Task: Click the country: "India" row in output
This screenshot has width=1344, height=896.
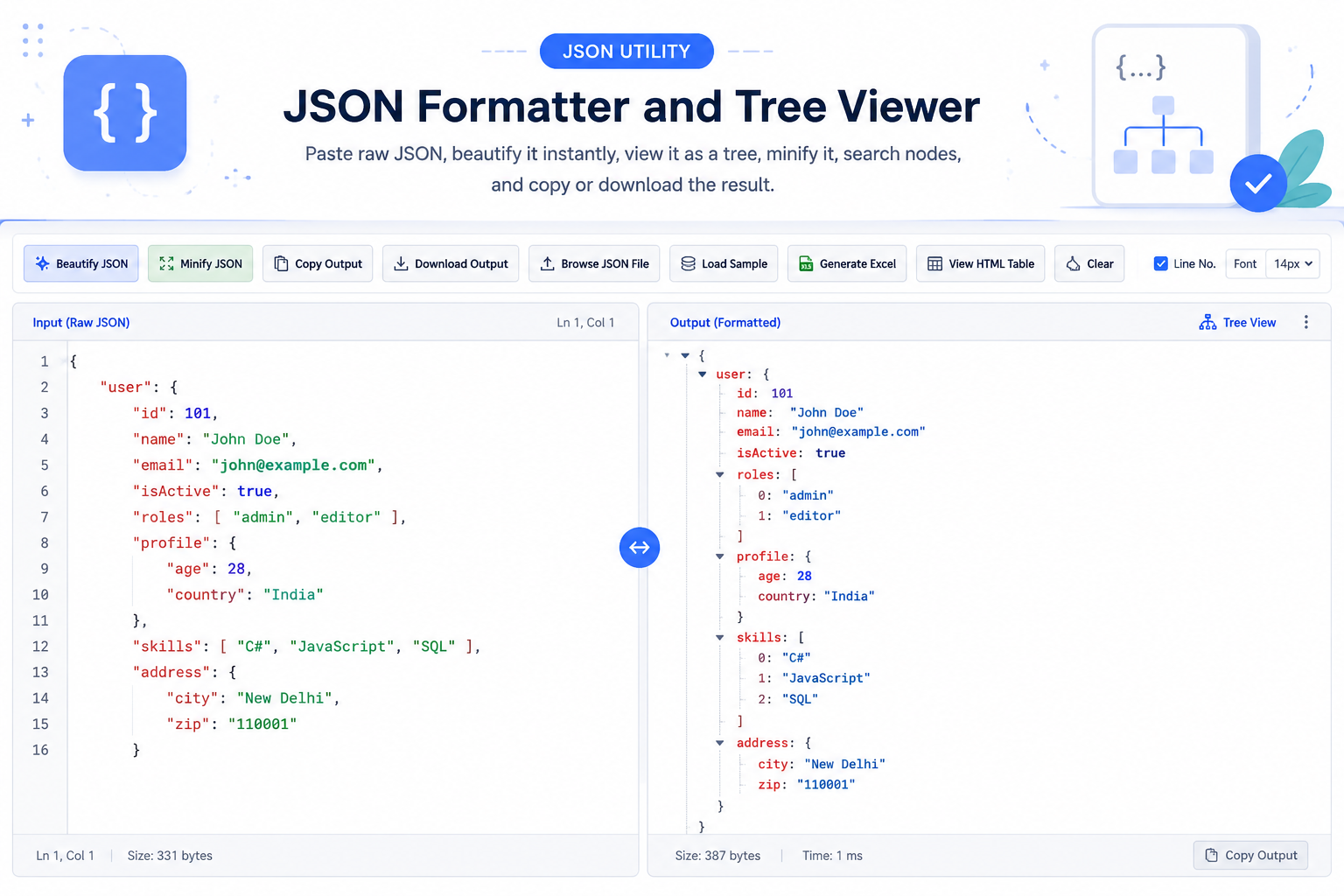Action: point(816,597)
